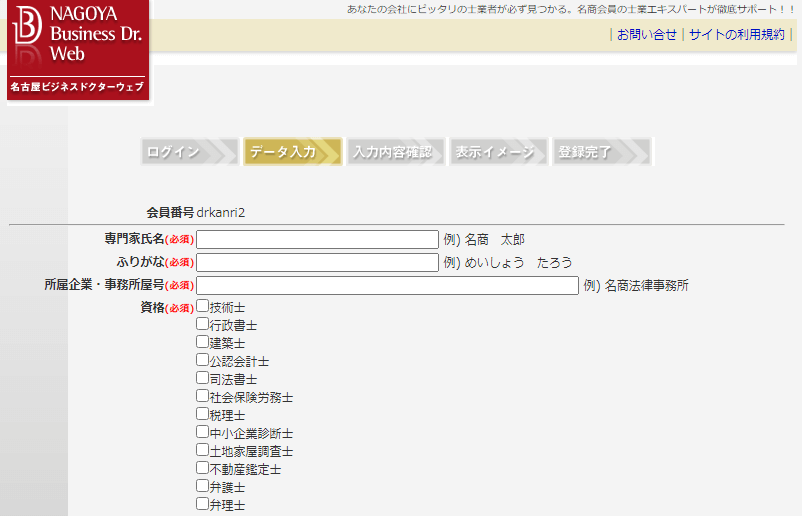Viewport: 802px width, 516px height.
Task: Focus the 専門家氏名 name input field
Action: click(x=318, y=239)
